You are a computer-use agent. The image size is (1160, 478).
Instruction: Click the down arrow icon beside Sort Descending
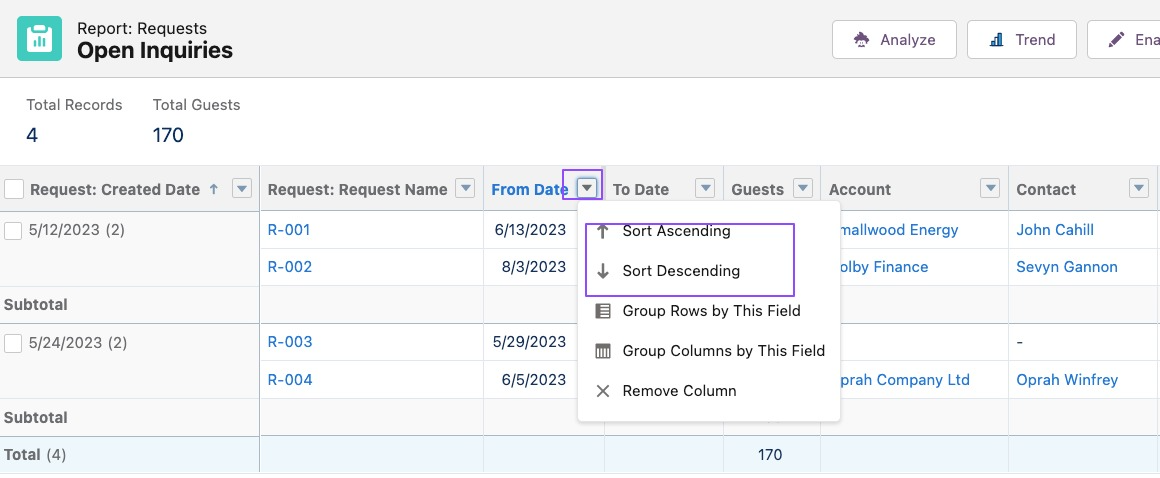(x=603, y=272)
